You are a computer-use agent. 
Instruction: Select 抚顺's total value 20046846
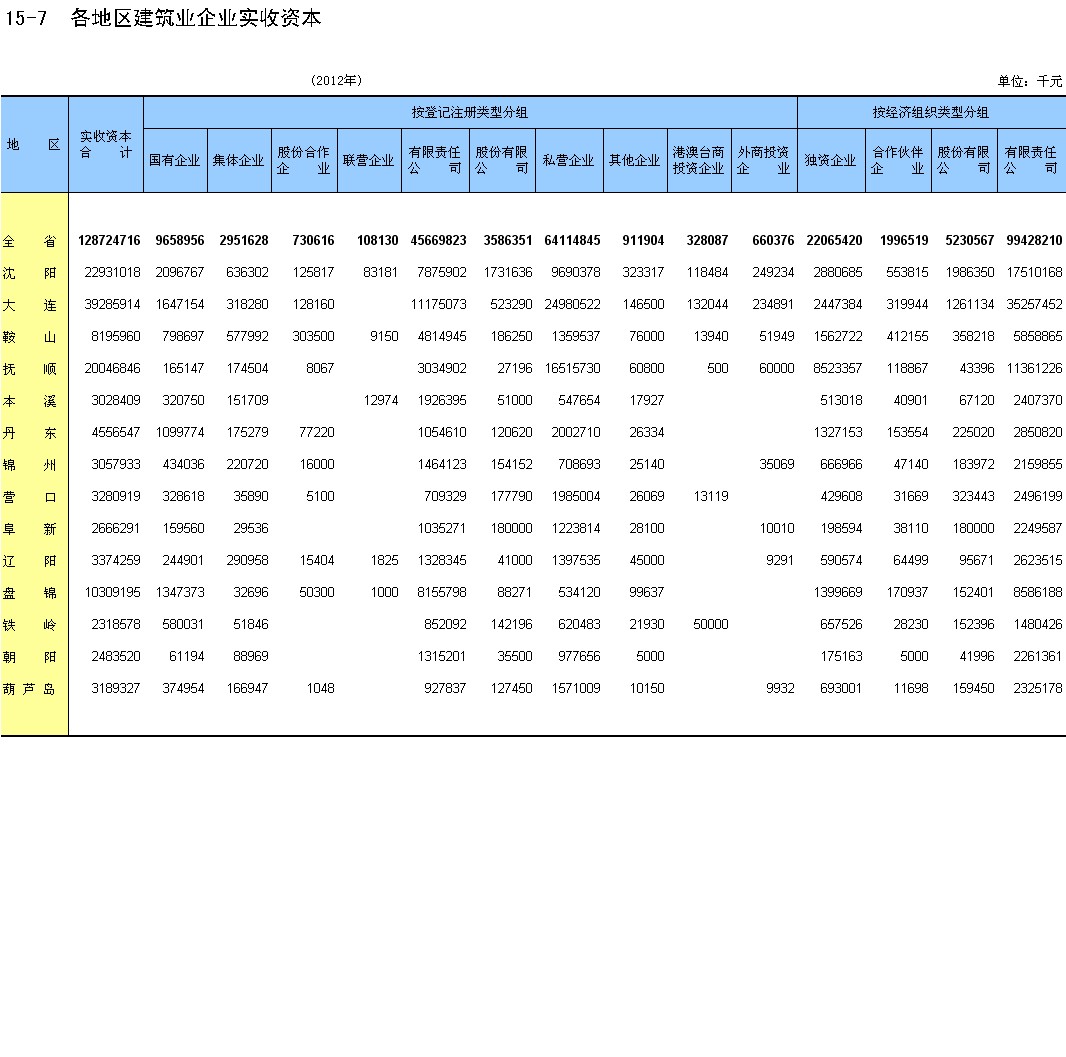point(112,368)
